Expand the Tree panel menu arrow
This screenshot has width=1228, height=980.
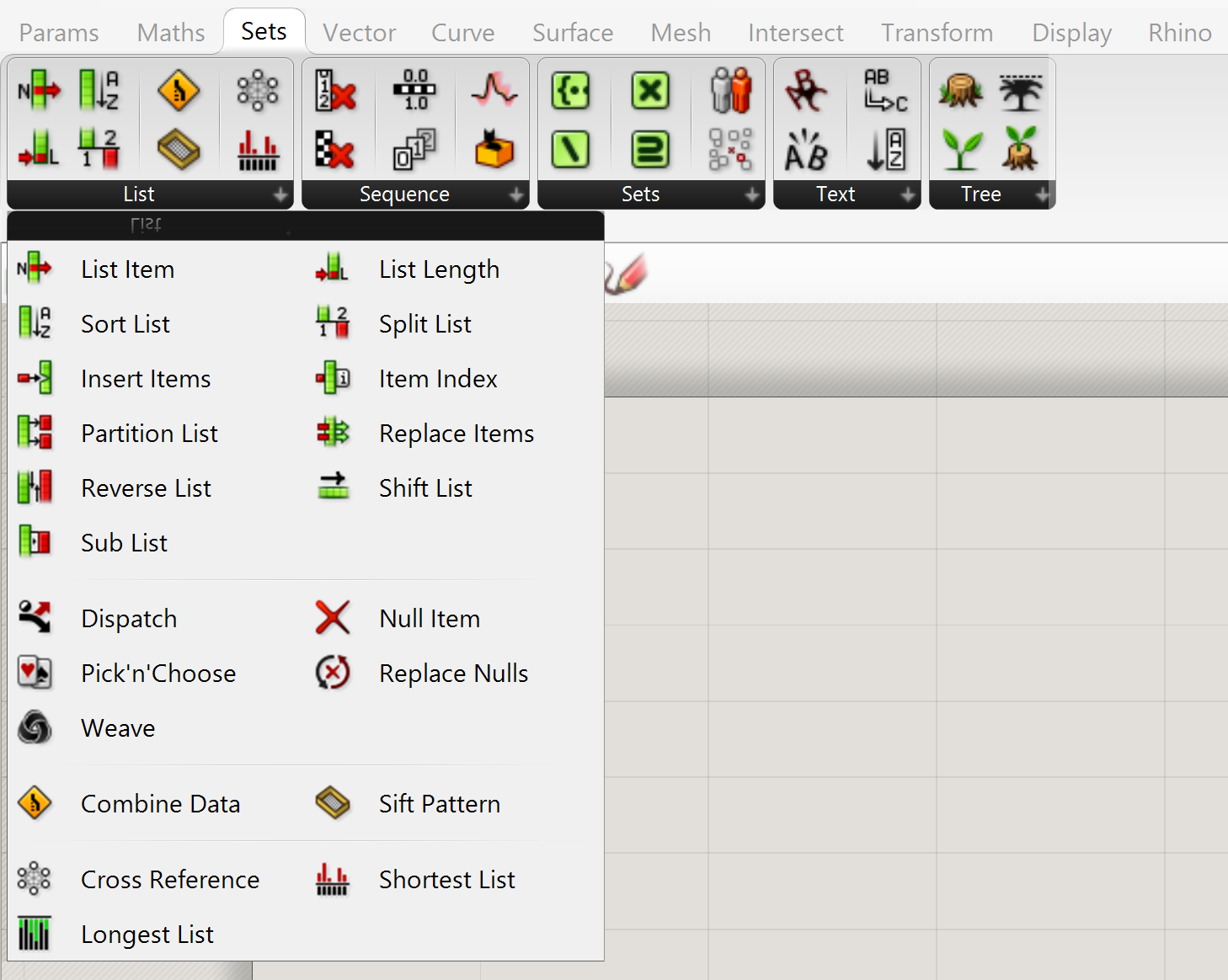(1042, 195)
